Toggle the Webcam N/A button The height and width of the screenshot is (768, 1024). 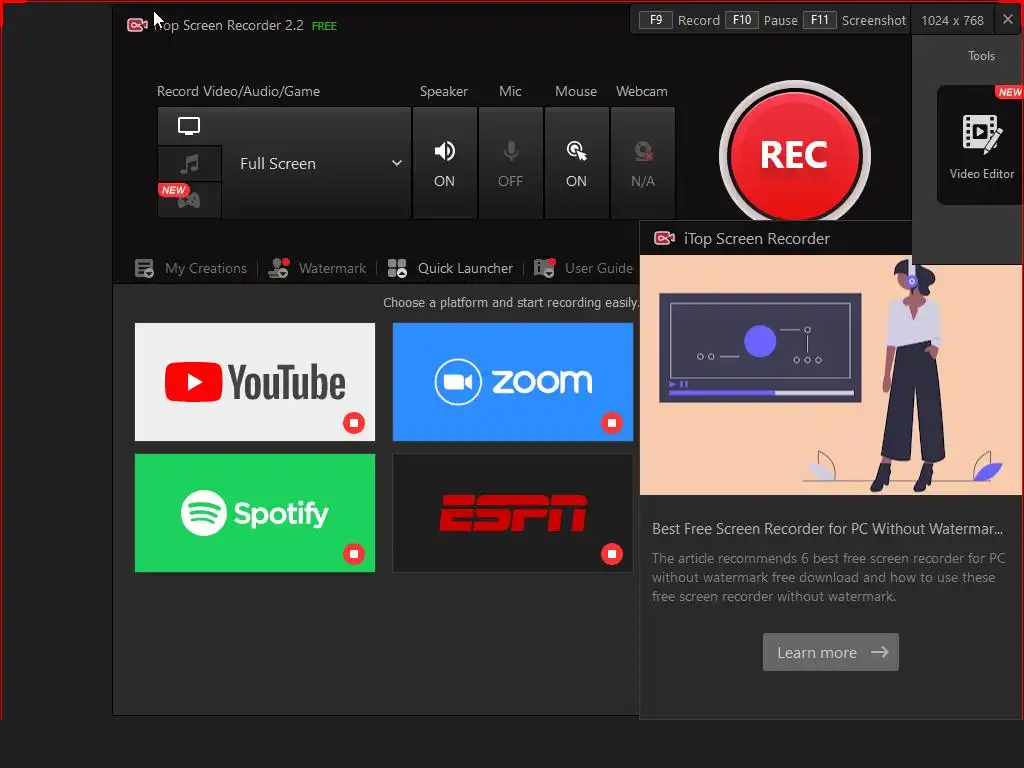coord(643,163)
